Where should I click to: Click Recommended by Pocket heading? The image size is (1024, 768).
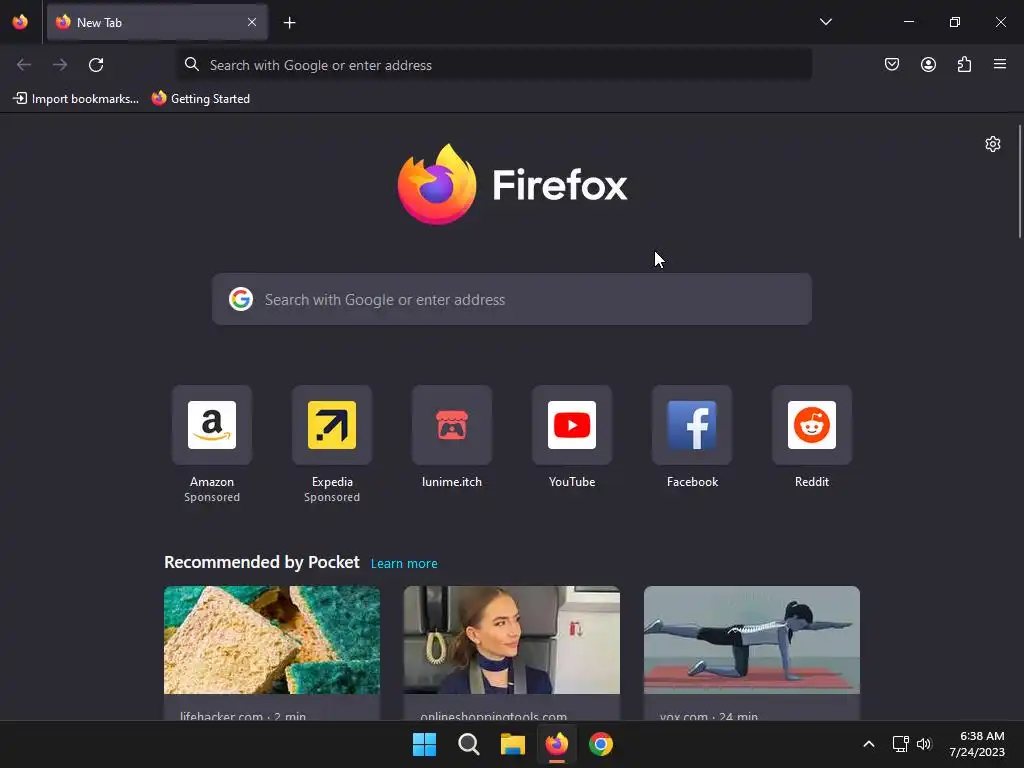click(x=262, y=562)
